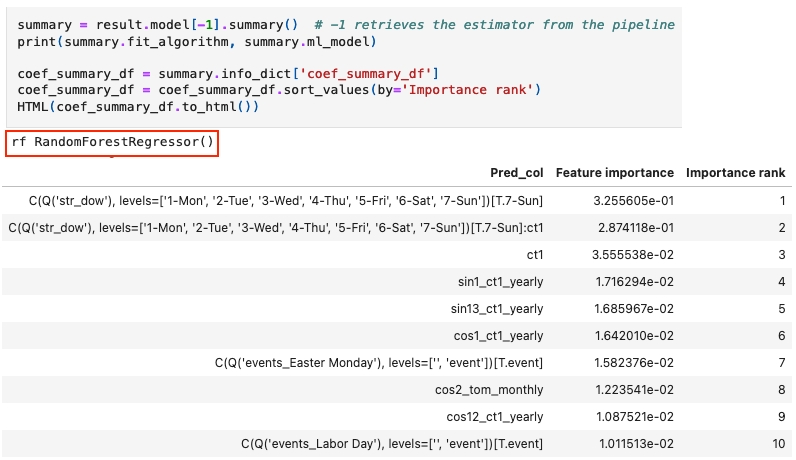This screenshot has height=460, width=796.
Task: Select the cos2_tom_monthly row label
Action: [494, 389]
